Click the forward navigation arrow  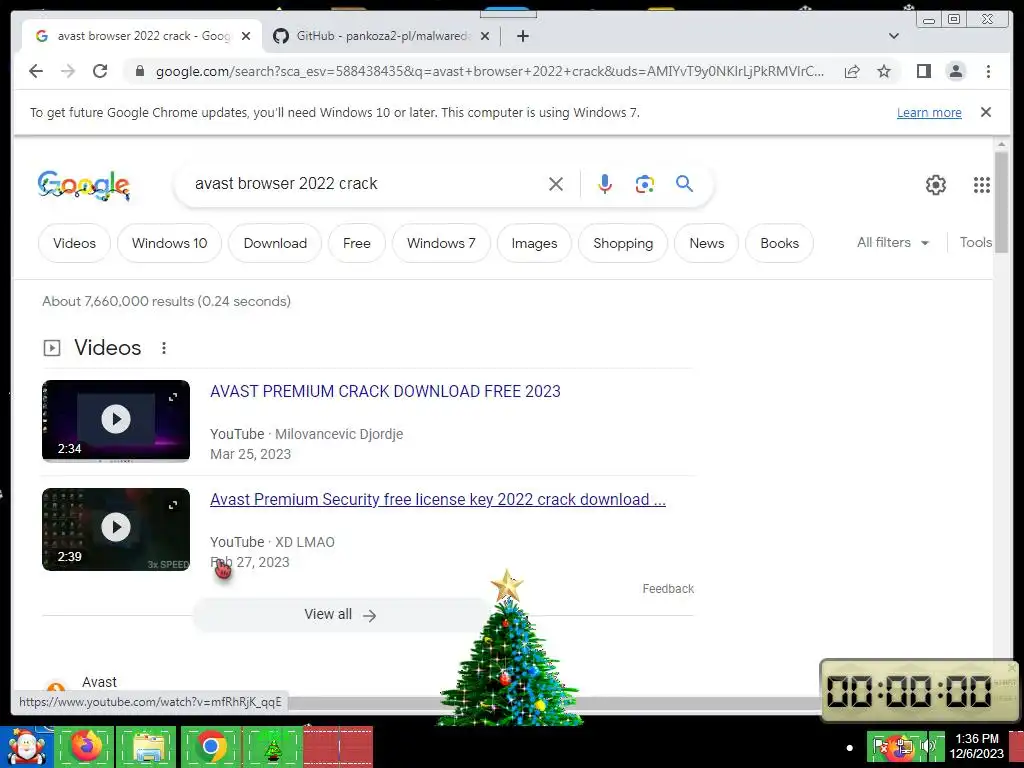pos(68,71)
